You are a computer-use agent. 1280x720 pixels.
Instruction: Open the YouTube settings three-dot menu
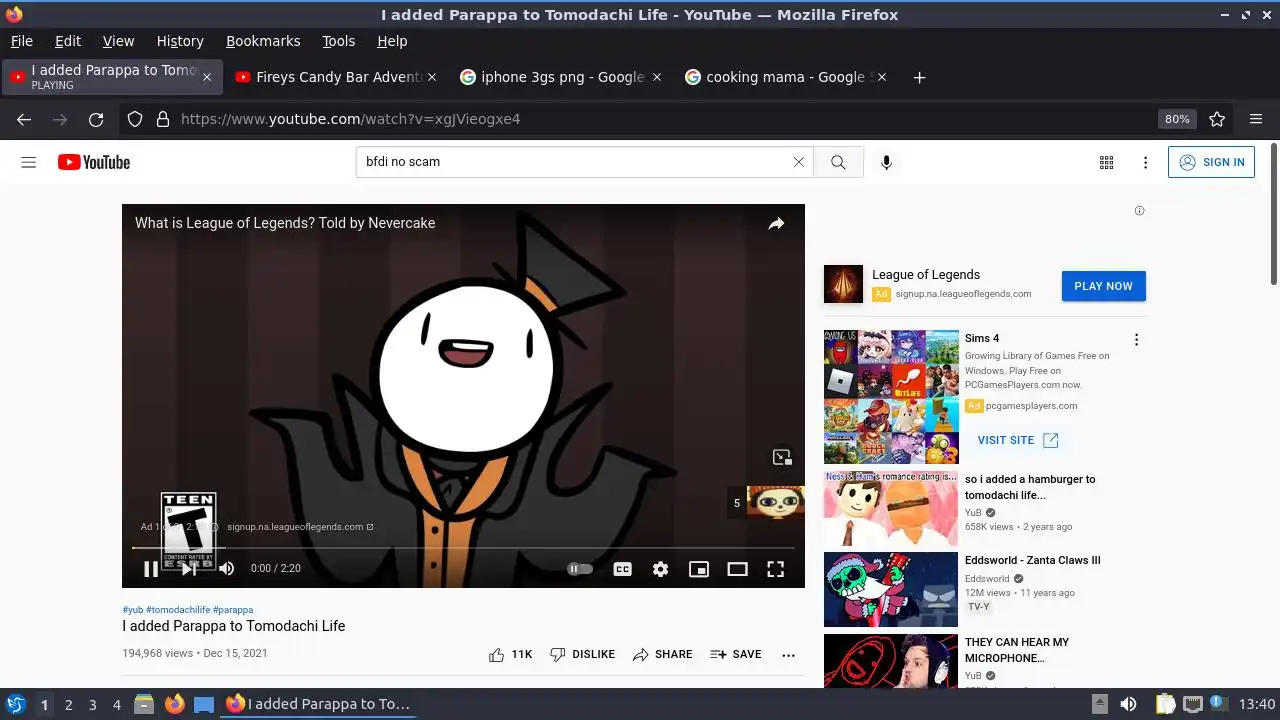[1145, 162]
